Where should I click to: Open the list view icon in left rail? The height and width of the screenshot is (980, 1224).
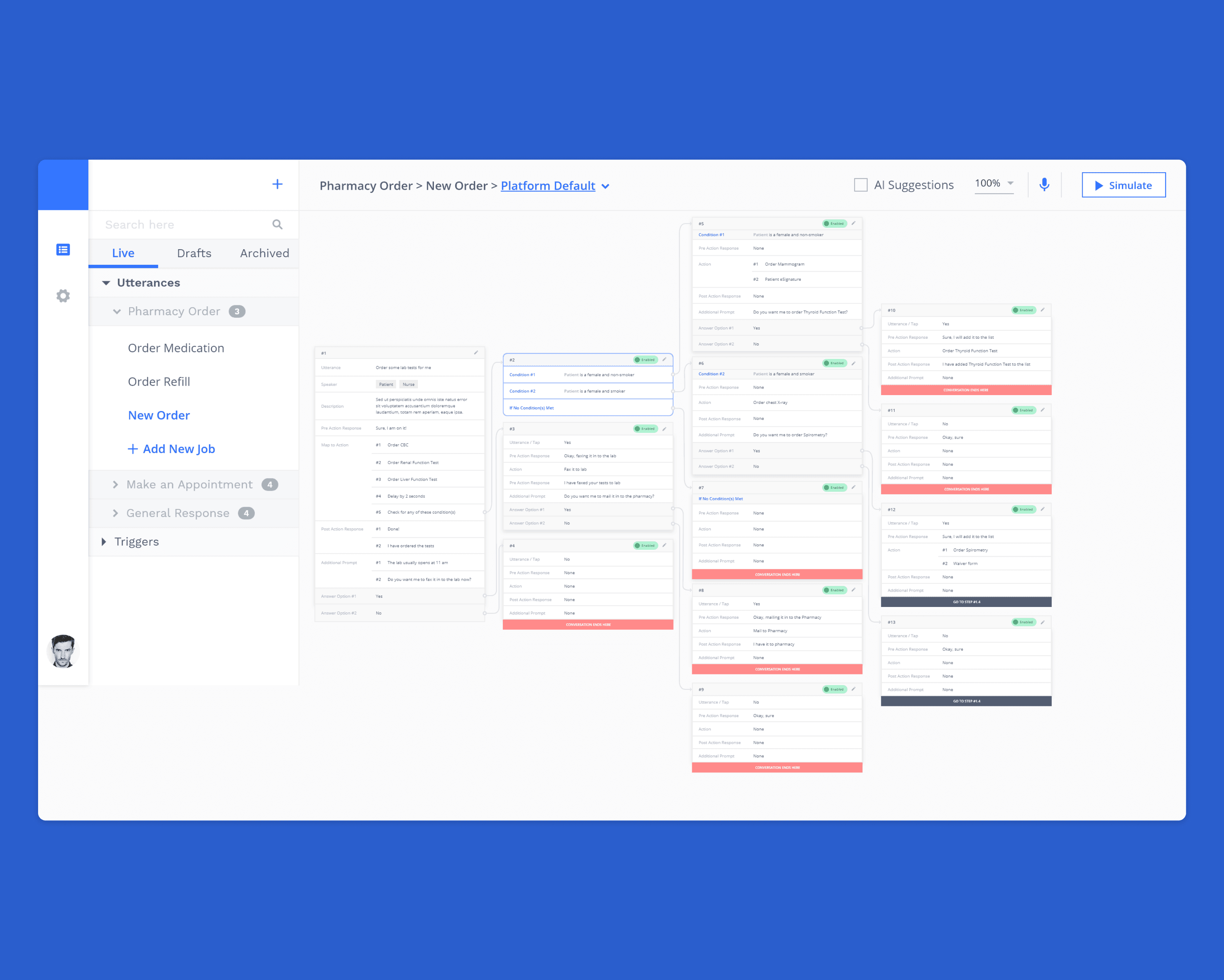click(x=63, y=249)
